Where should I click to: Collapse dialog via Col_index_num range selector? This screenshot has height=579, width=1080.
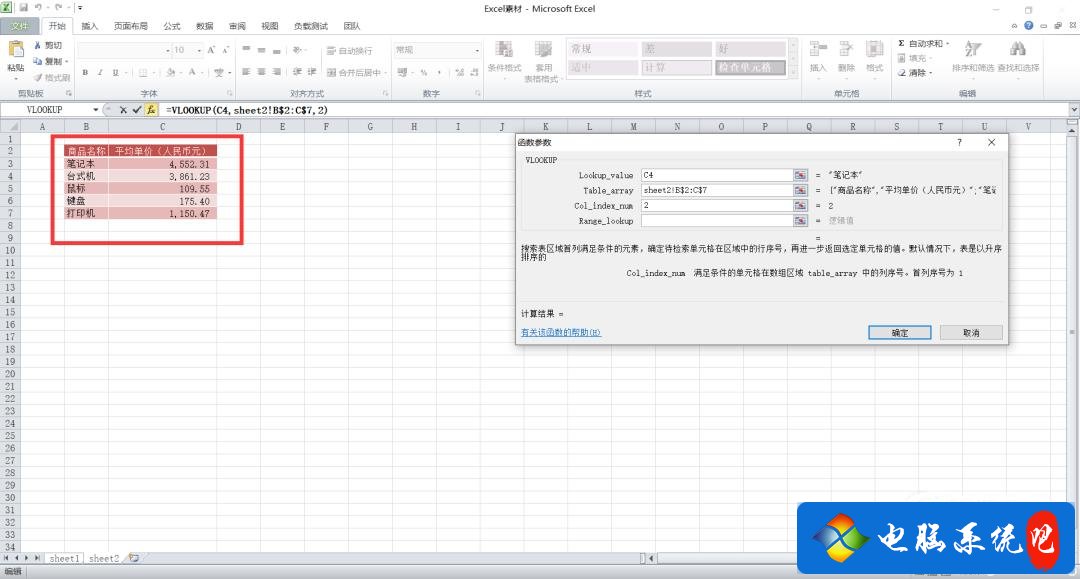[800, 206]
